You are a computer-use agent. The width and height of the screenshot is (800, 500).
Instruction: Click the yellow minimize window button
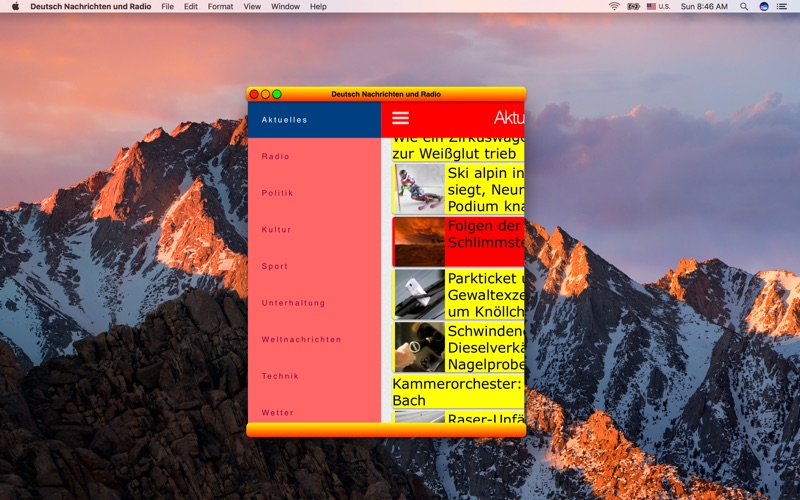[x=265, y=94]
